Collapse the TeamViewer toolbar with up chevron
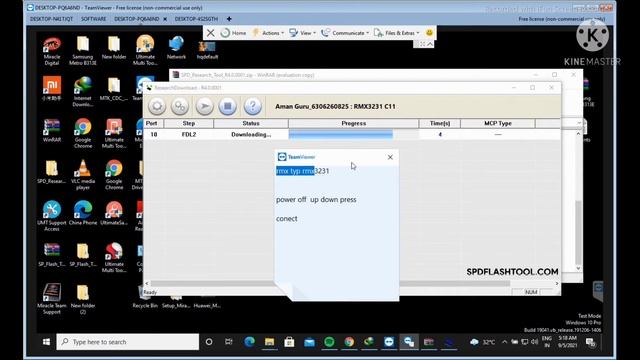This screenshot has width=640, height=360. (x=430, y=44)
